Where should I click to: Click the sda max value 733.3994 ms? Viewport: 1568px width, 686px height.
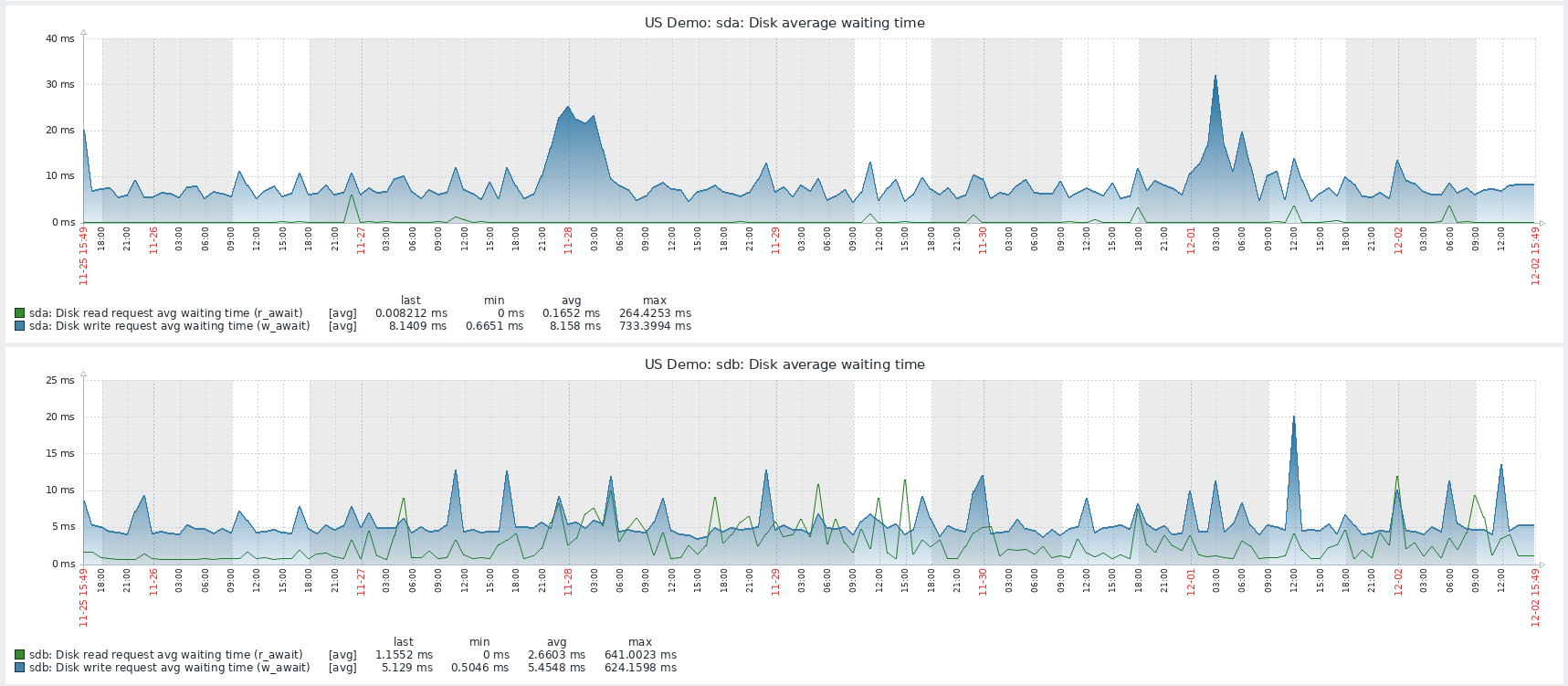(655, 326)
